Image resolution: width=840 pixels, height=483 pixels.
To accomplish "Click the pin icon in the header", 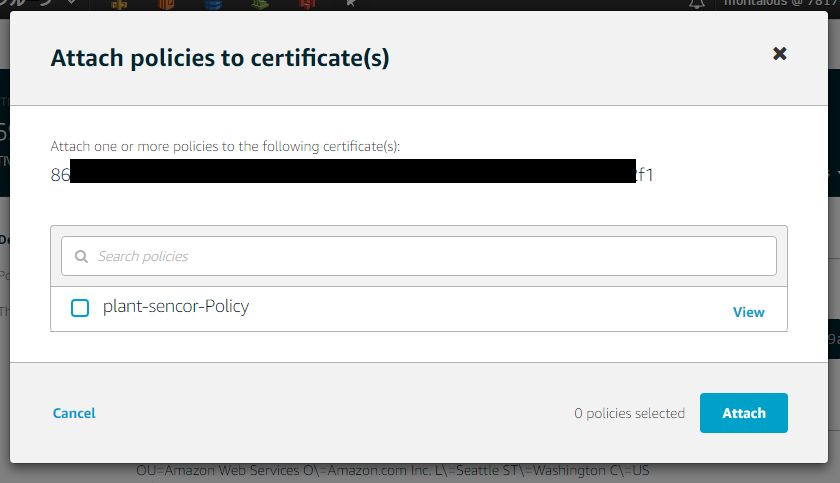I will pyautogui.click(x=350, y=4).
